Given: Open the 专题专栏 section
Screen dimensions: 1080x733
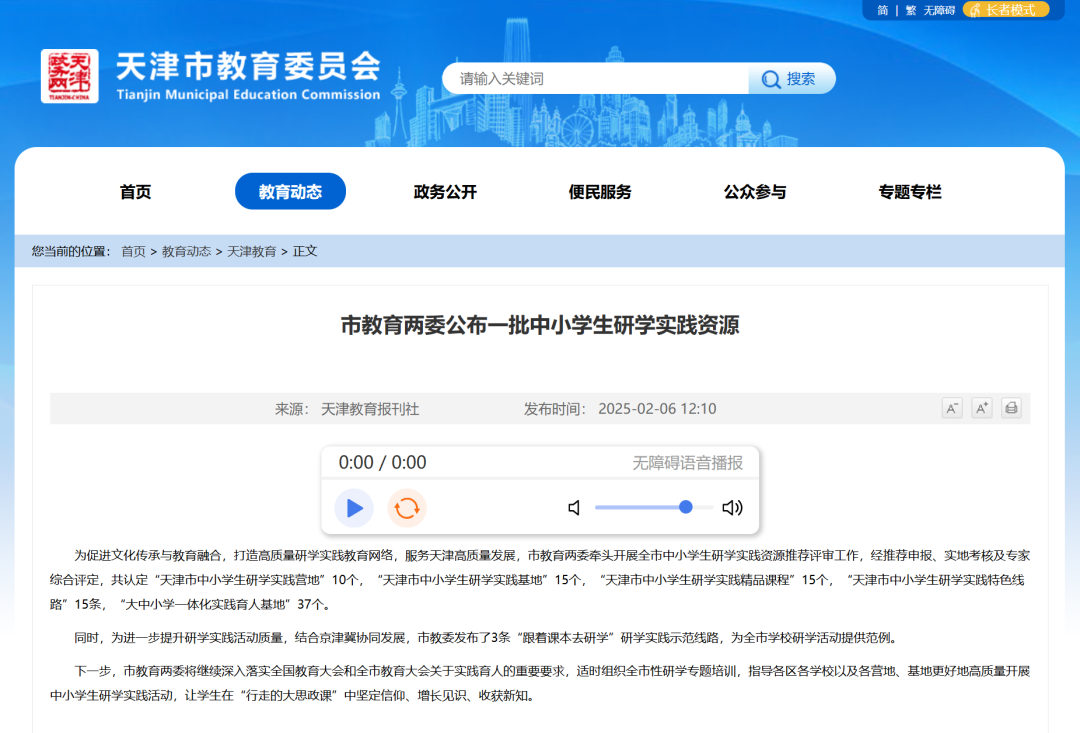Looking at the screenshot, I should pos(908,191).
